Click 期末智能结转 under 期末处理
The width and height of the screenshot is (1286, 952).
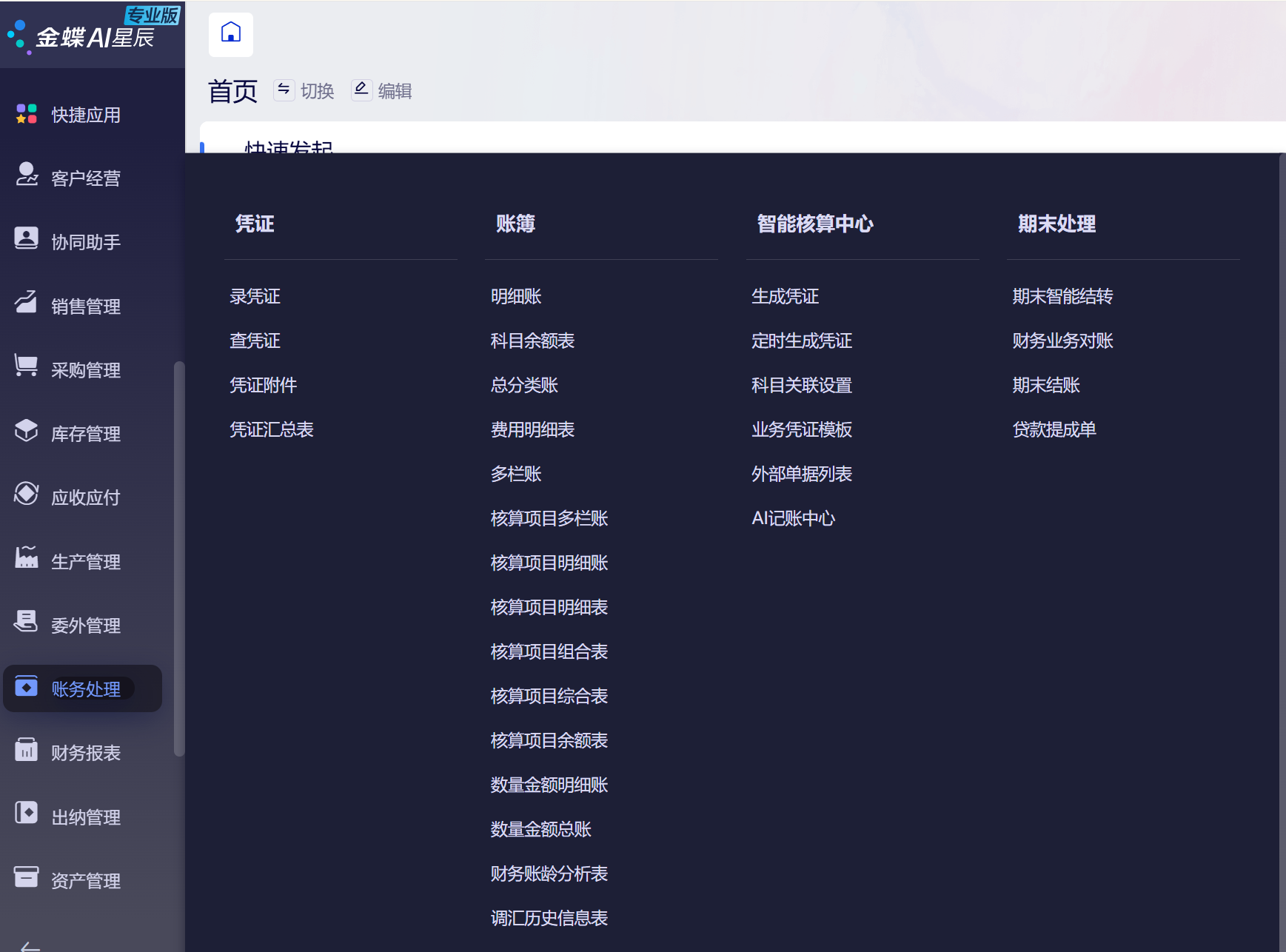pyautogui.click(x=1062, y=296)
